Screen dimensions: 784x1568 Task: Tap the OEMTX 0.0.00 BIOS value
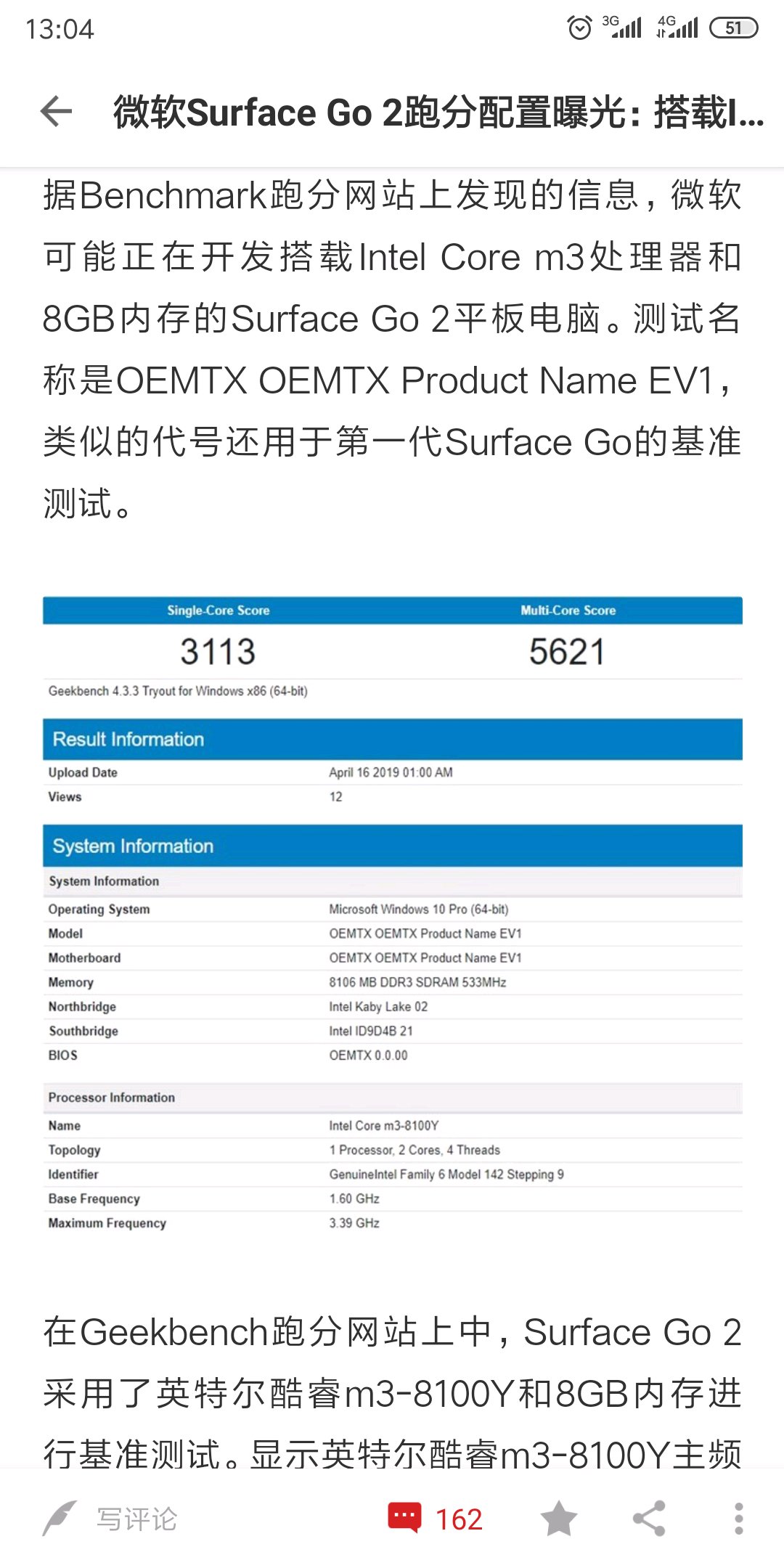pos(368,1055)
